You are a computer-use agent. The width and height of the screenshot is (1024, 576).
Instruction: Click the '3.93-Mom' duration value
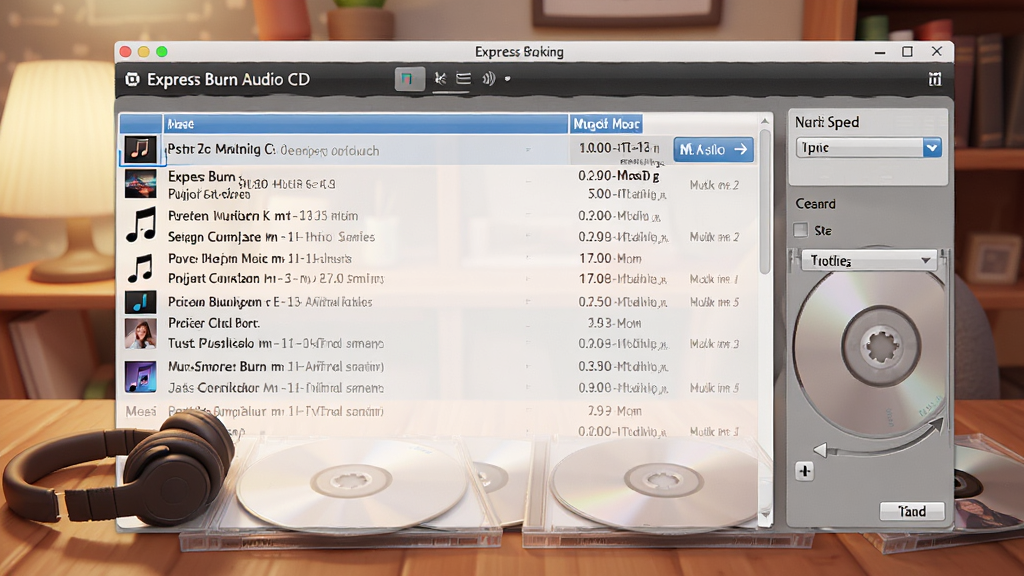click(x=614, y=323)
